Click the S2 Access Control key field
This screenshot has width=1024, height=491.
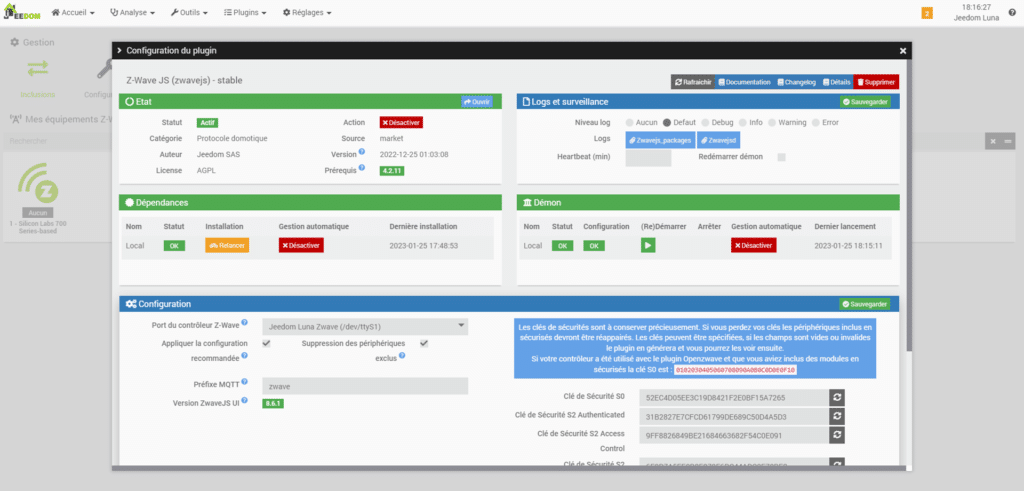(x=734, y=435)
